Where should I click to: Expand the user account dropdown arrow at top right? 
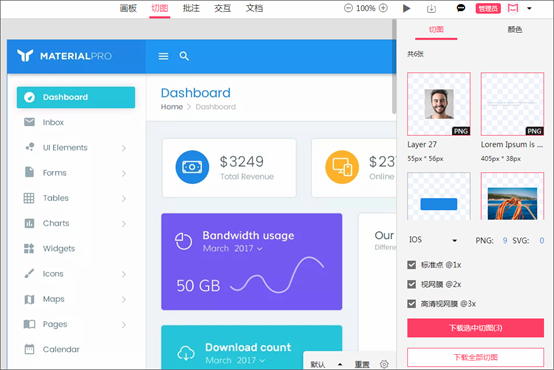[x=529, y=8]
